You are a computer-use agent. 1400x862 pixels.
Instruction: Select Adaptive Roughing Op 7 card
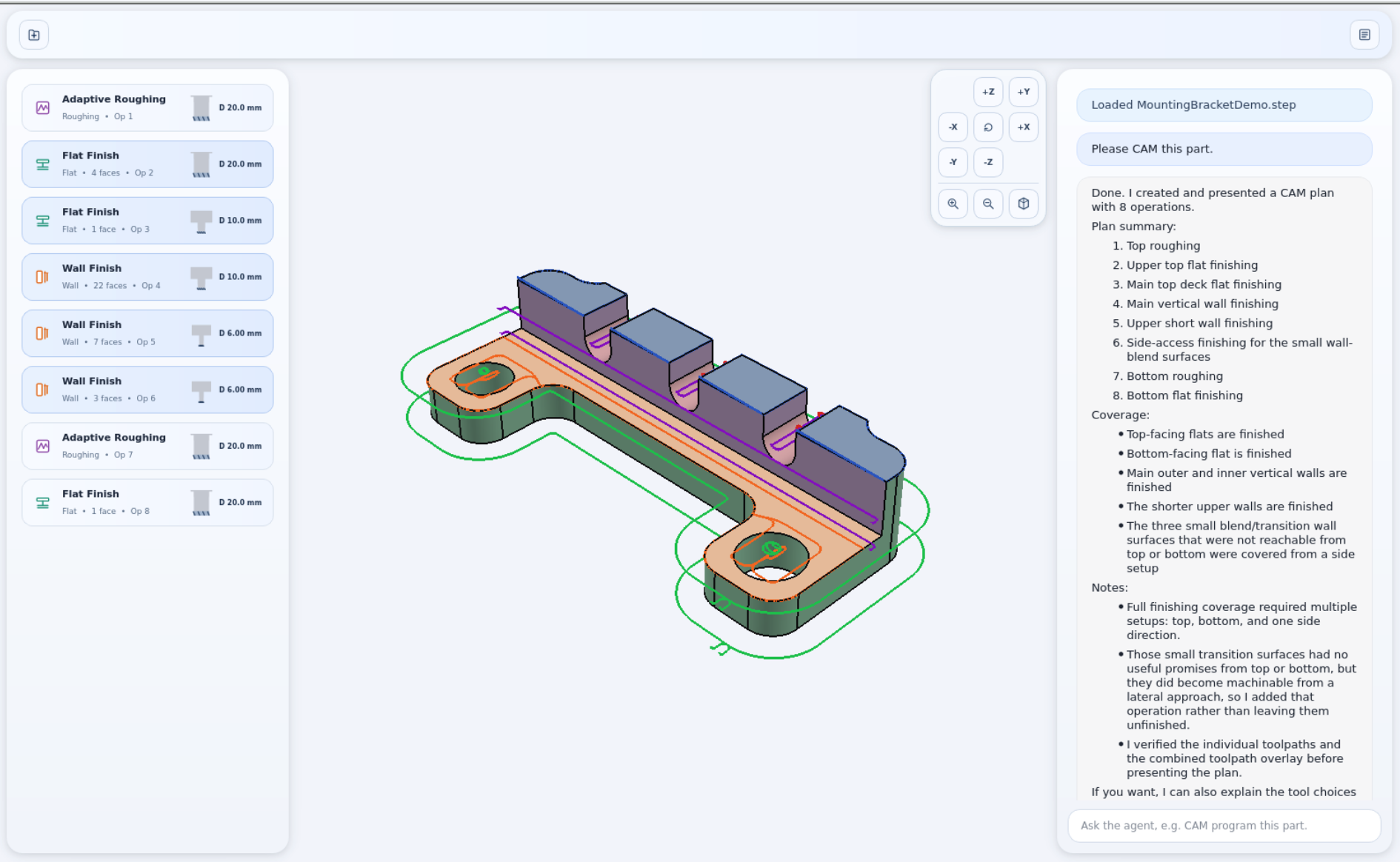tap(147, 446)
